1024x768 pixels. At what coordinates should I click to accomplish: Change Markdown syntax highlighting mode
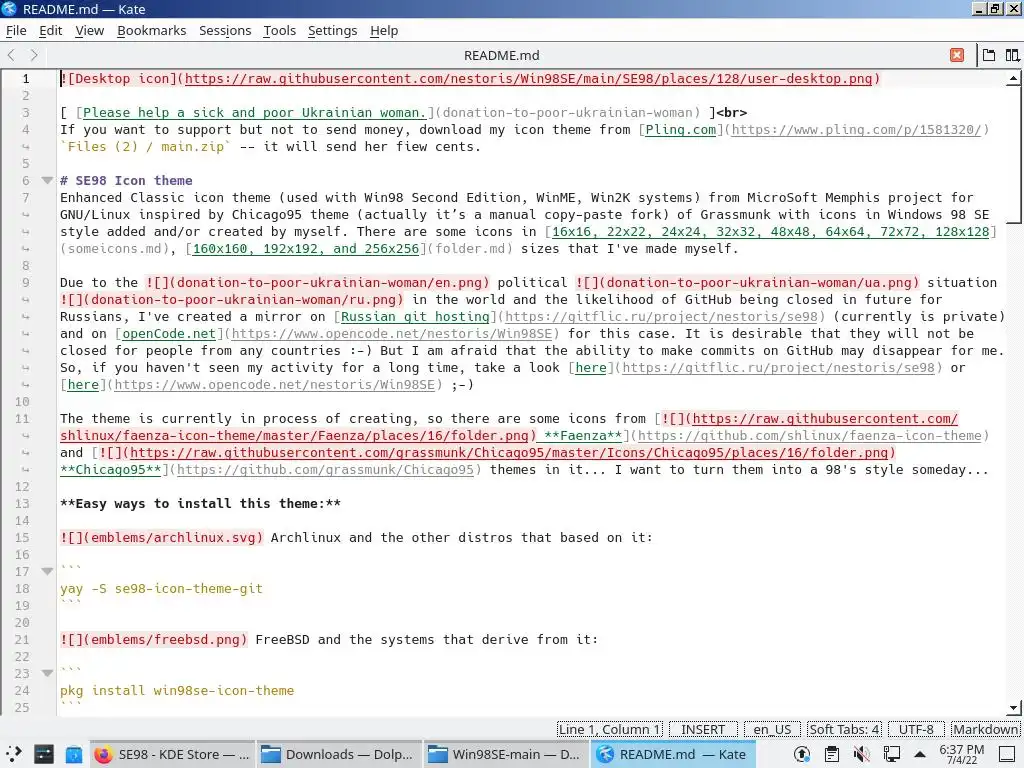pos(985,729)
